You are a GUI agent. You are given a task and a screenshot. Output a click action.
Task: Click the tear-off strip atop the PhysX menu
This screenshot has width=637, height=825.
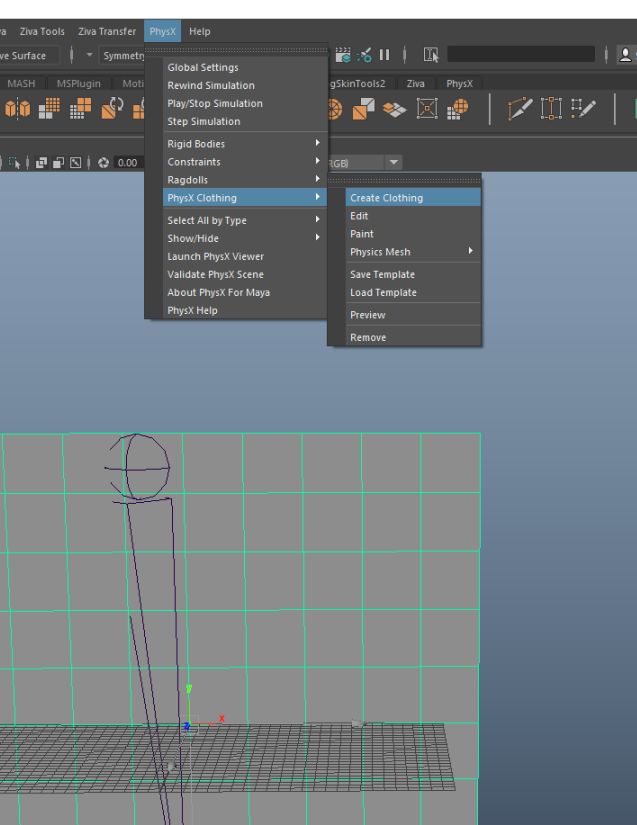tap(236, 51)
